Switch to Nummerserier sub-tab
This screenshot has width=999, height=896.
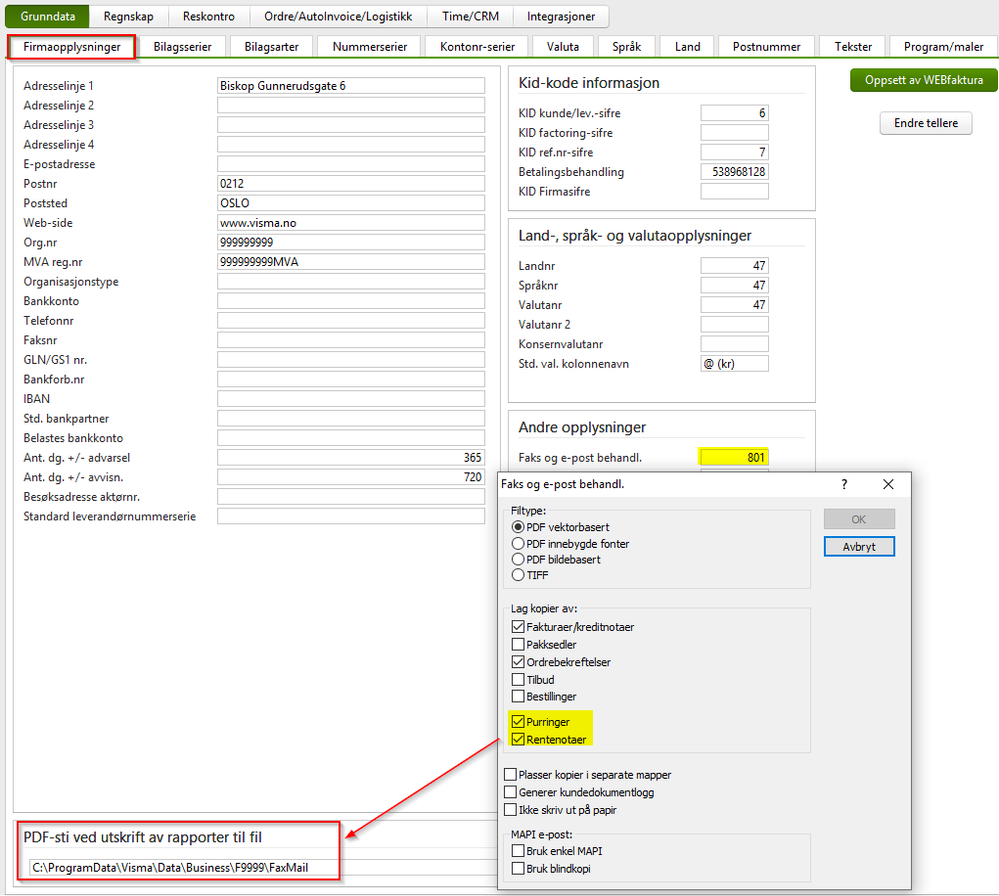[370, 47]
